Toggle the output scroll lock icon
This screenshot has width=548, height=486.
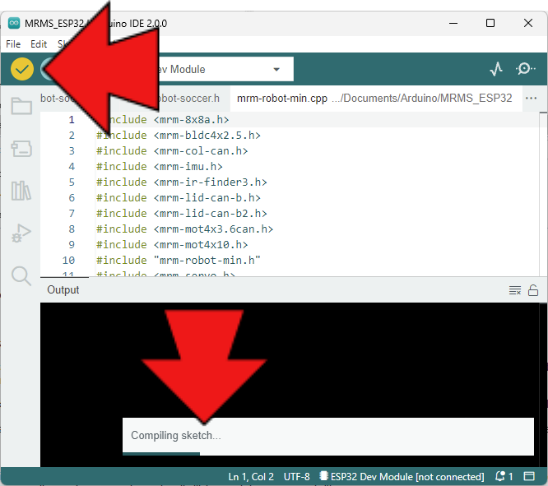(x=533, y=290)
